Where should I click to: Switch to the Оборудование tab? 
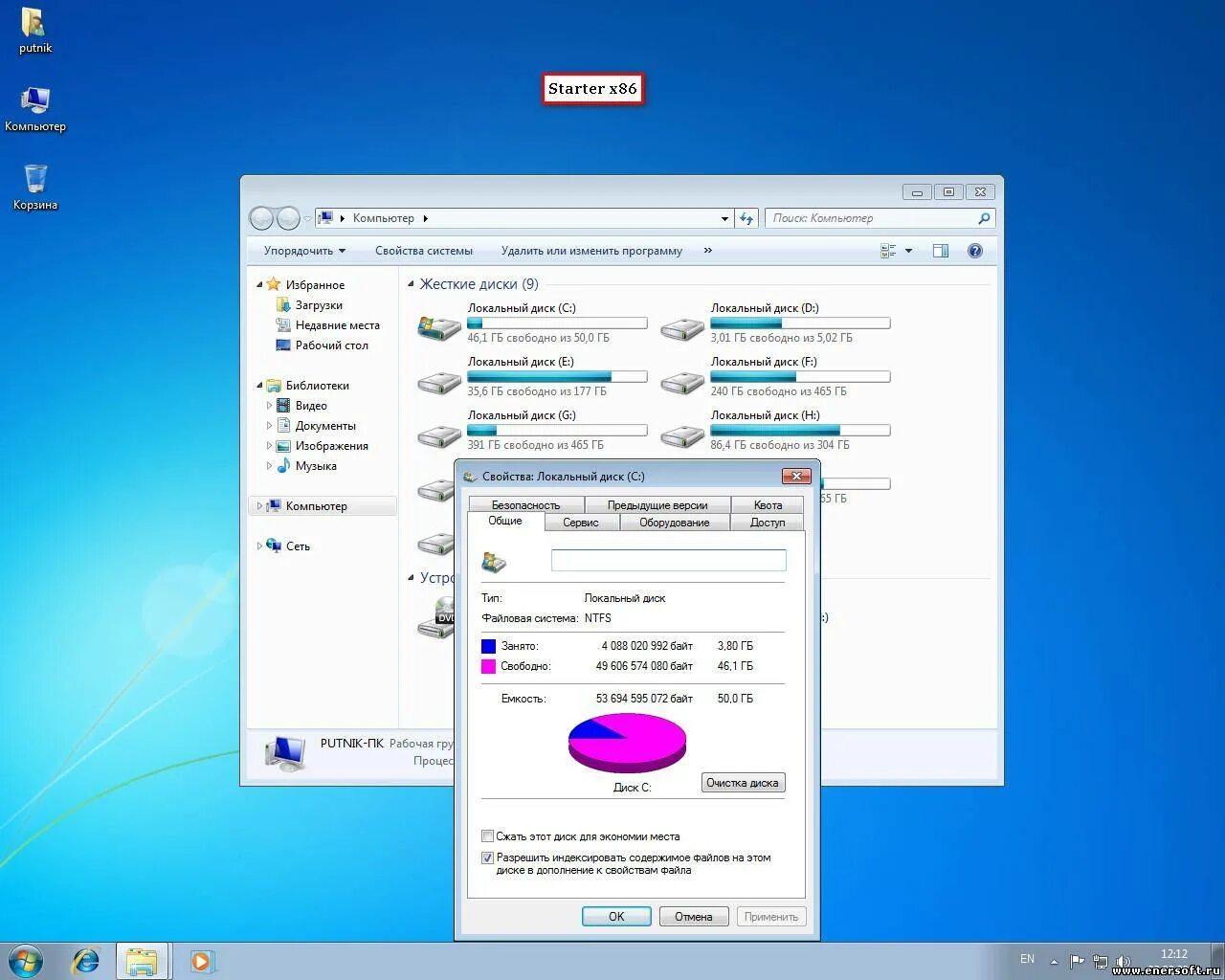675,523
